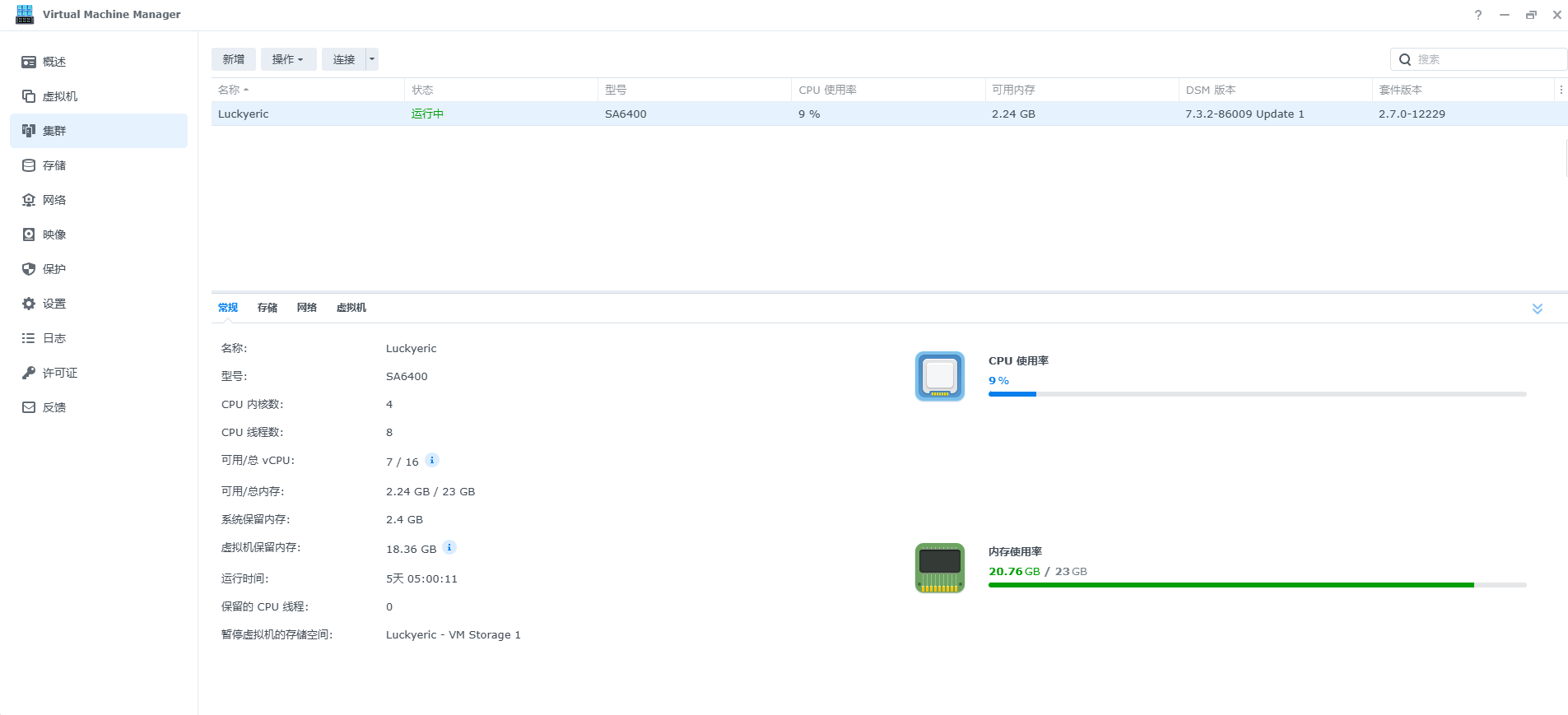
Task: Open the 保护 protection shield icon
Action: point(29,269)
